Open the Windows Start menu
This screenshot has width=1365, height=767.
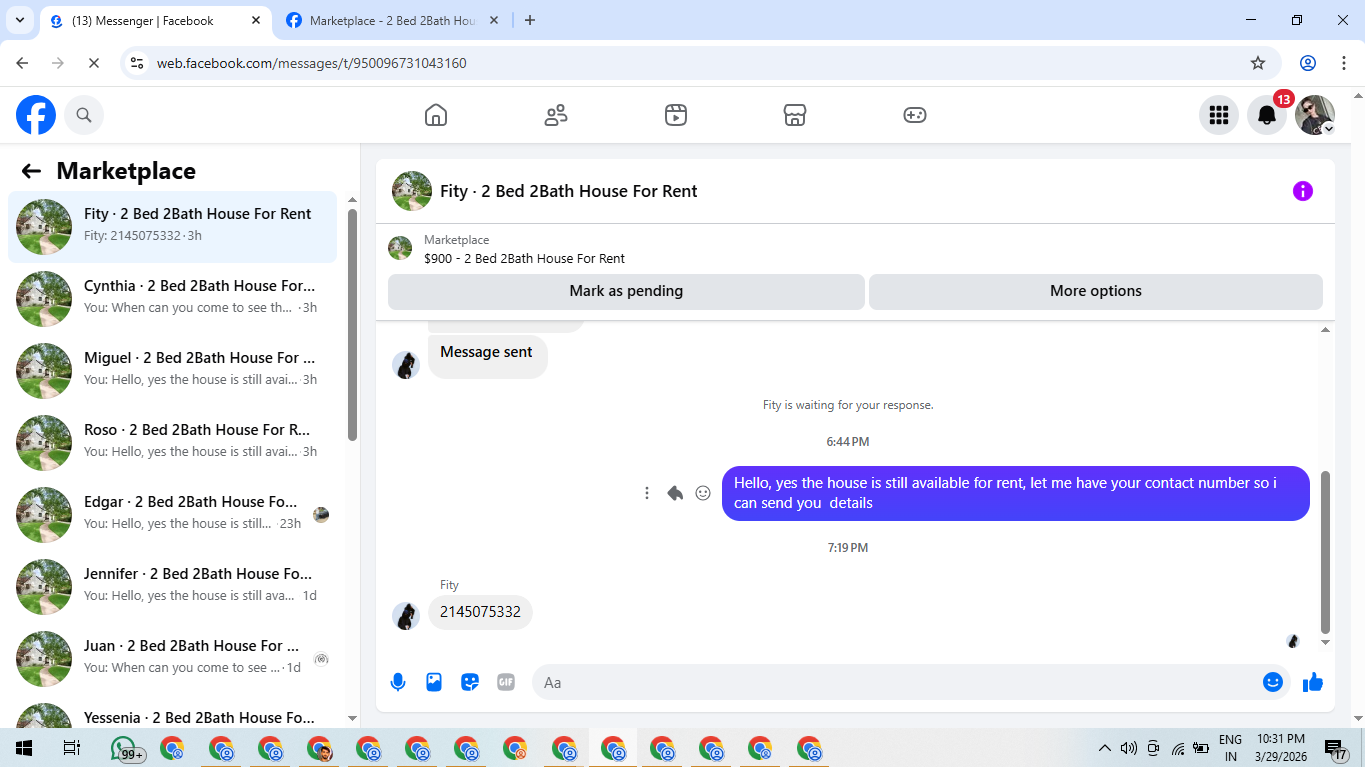23,748
